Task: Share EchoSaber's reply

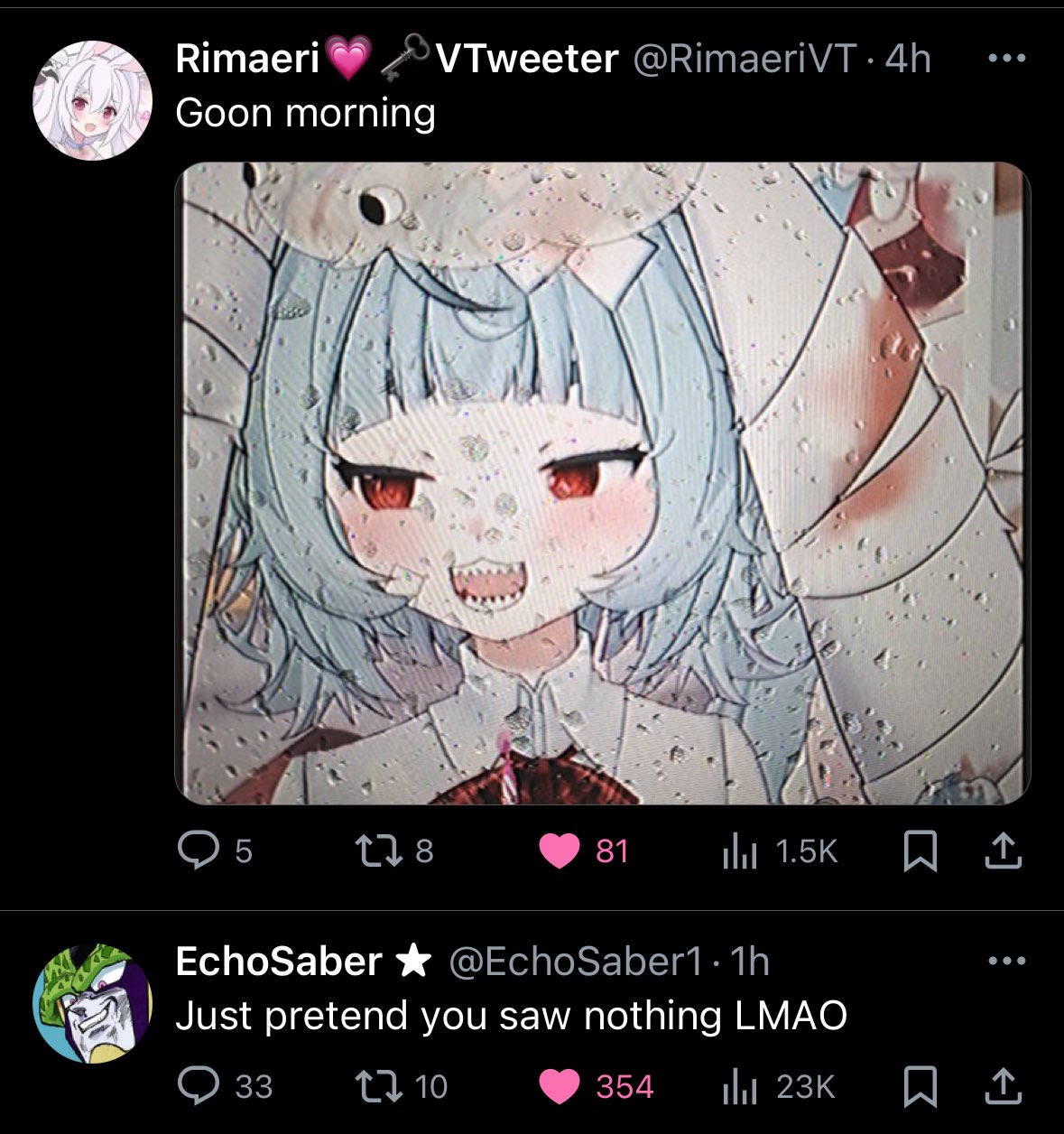Action: click(1001, 1085)
